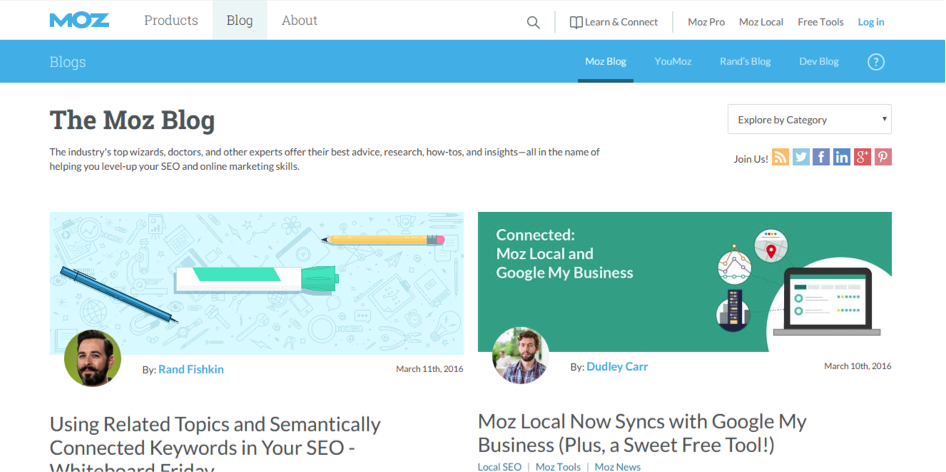Switch to the Moz Blog tab

pyautogui.click(x=605, y=62)
